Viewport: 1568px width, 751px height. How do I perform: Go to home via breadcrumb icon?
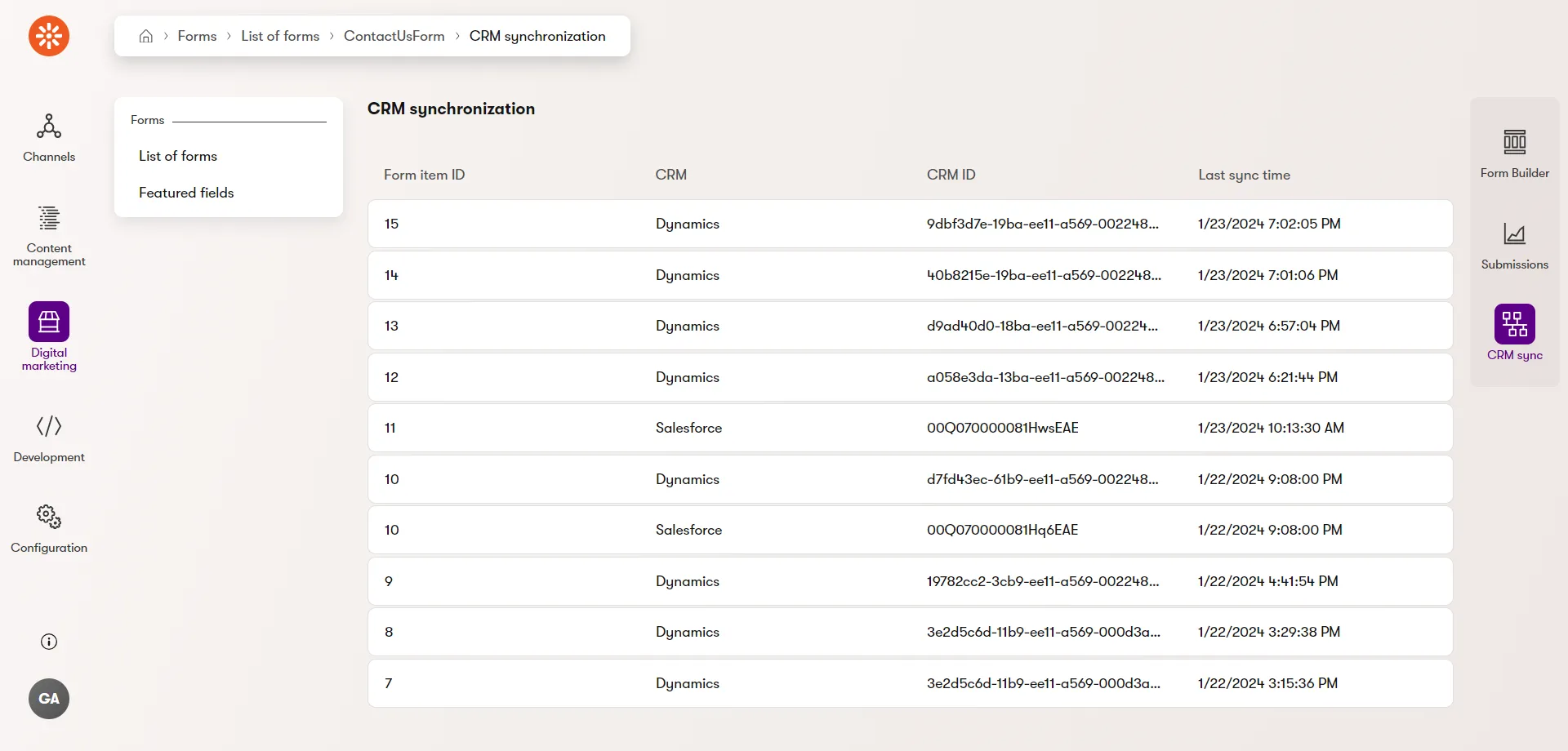(x=146, y=36)
